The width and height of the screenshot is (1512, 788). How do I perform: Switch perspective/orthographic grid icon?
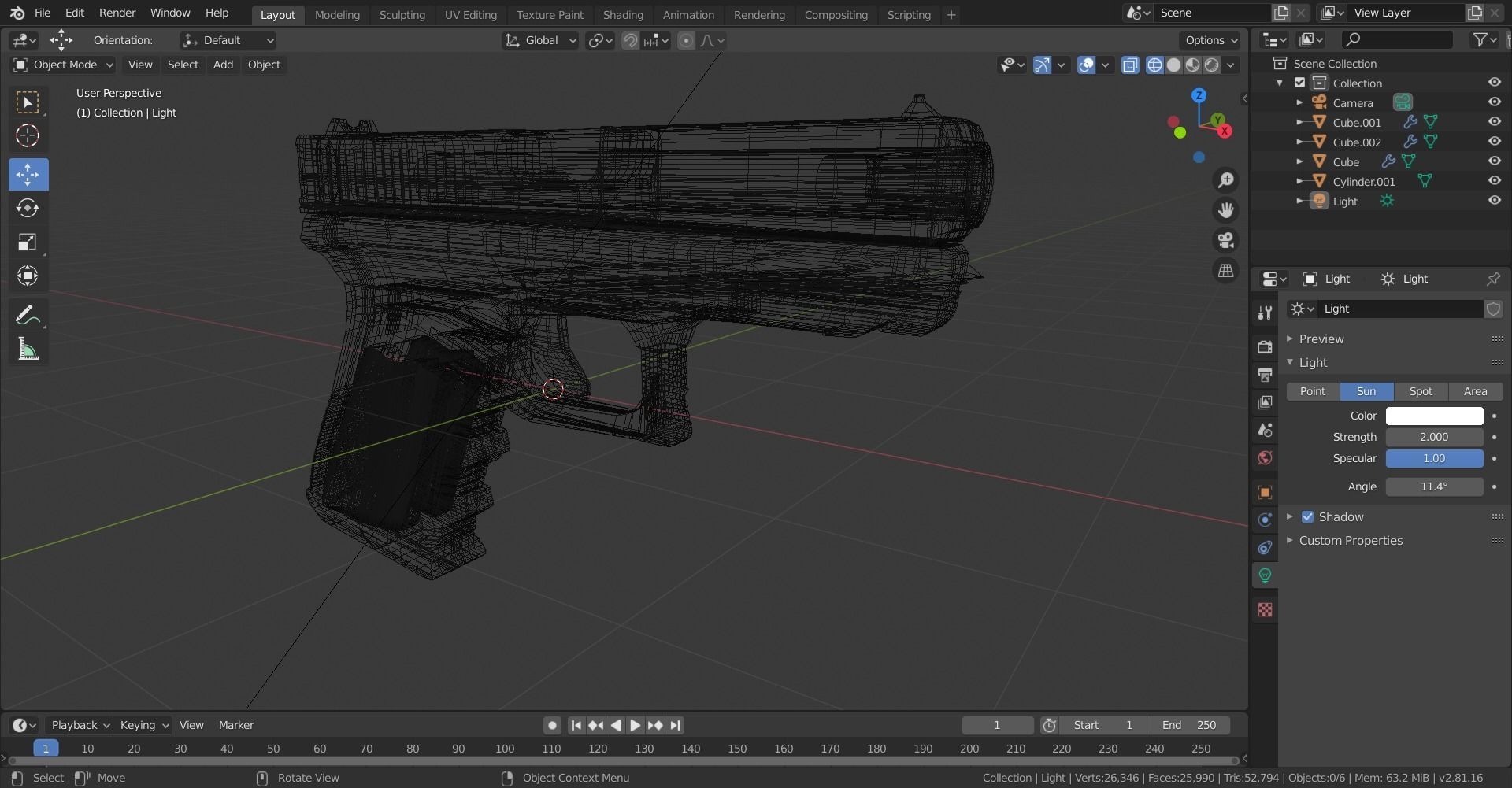click(1225, 270)
